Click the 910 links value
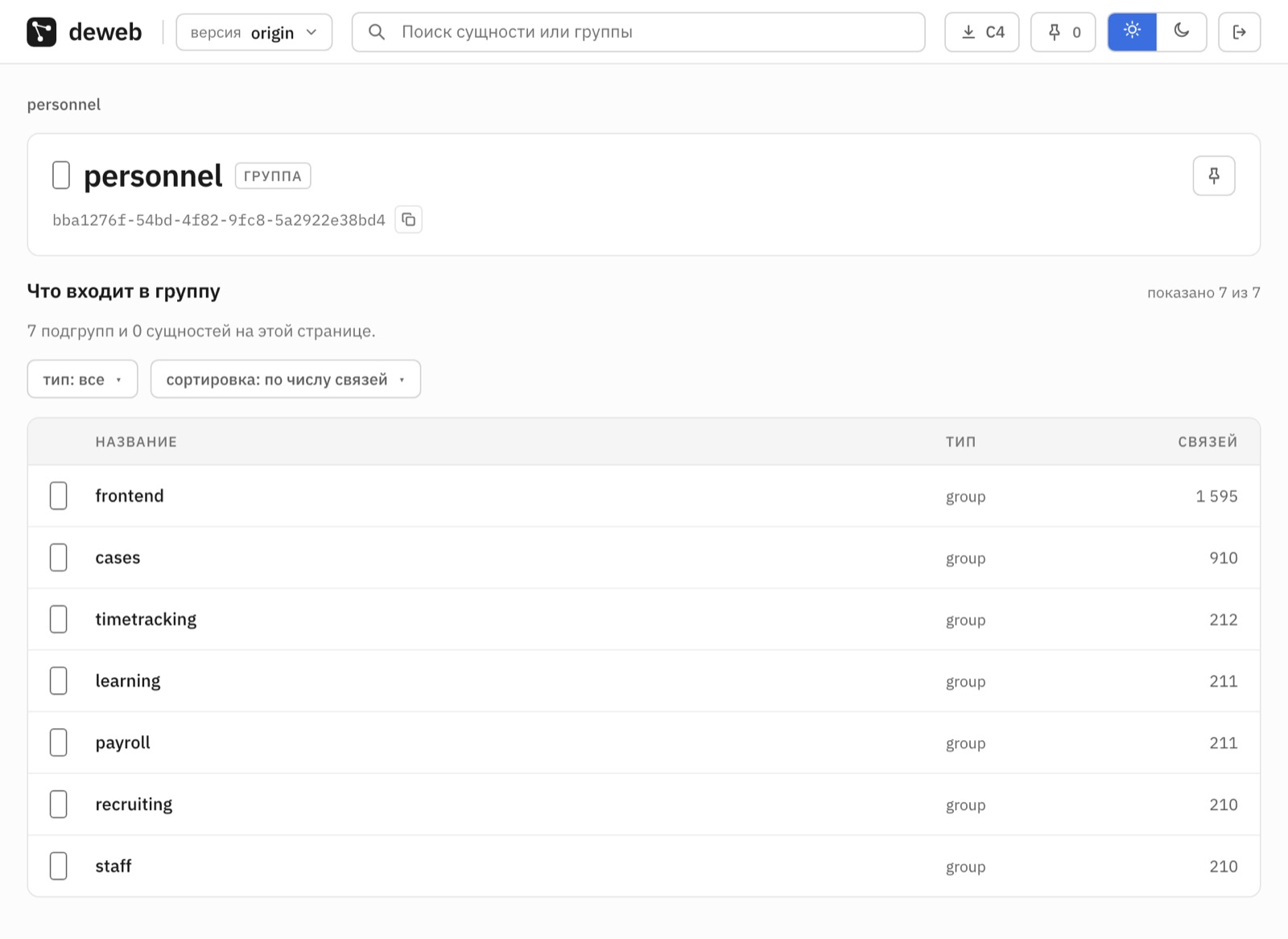Screen dimensions: 1288x939 (x=1224, y=558)
